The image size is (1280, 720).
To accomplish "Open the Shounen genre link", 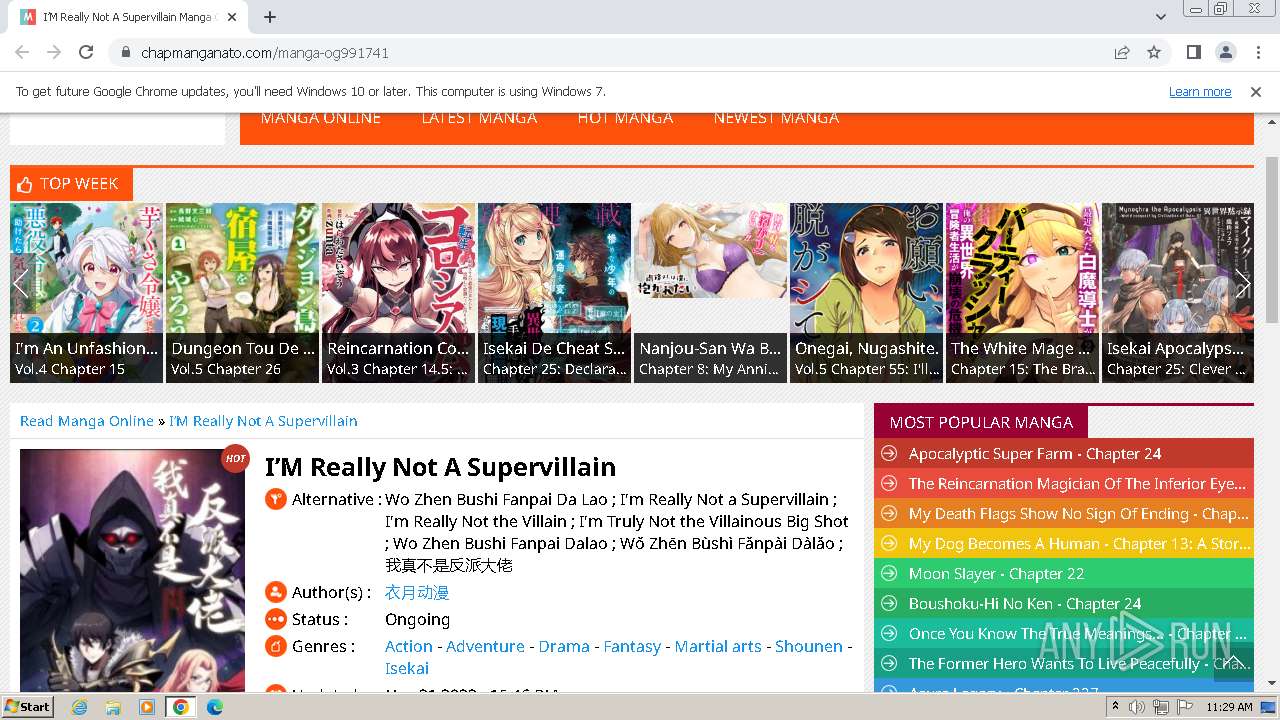I will click(809, 646).
